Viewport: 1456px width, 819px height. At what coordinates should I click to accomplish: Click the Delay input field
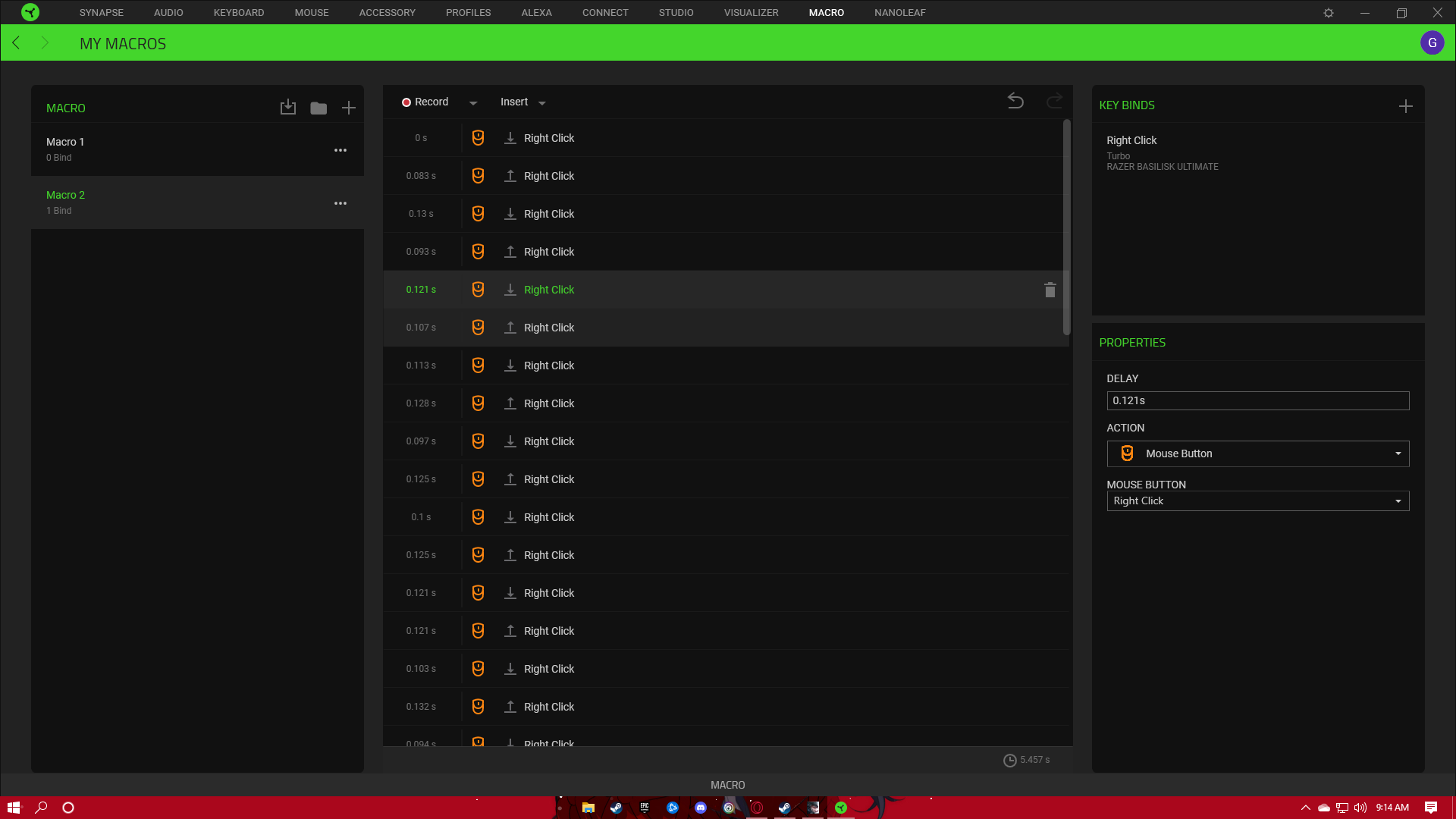1257,400
